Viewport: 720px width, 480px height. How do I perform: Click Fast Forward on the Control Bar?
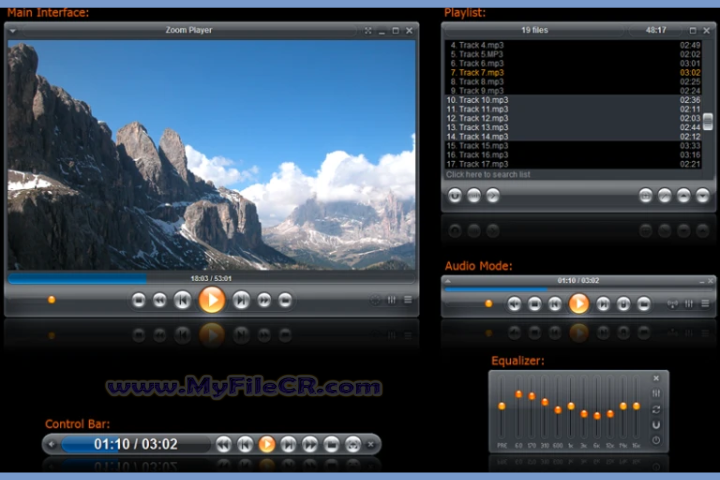[310, 444]
